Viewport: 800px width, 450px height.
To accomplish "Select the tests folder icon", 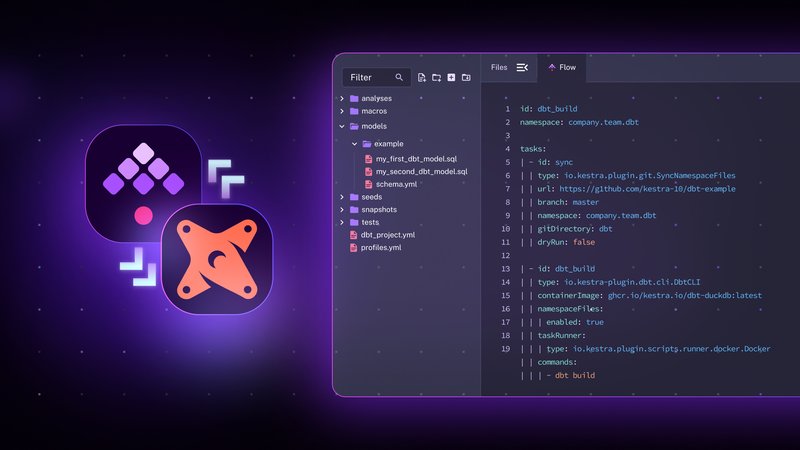I will pyautogui.click(x=354, y=222).
